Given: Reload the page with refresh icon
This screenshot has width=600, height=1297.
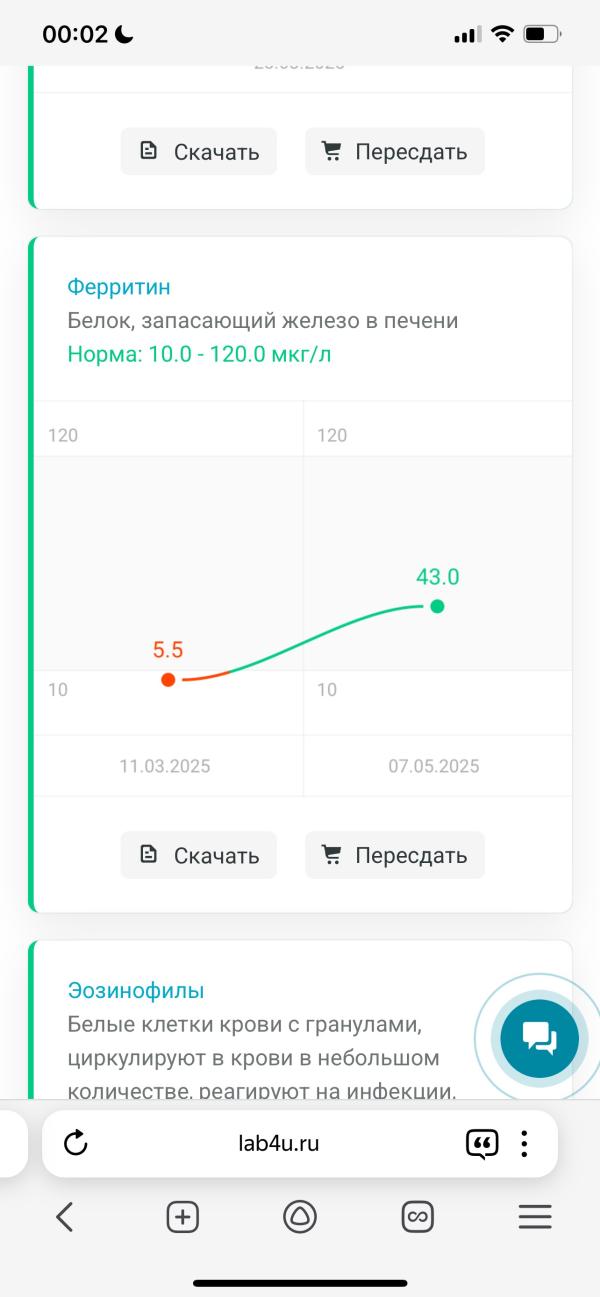Looking at the screenshot, I should tap(76, 1143).
